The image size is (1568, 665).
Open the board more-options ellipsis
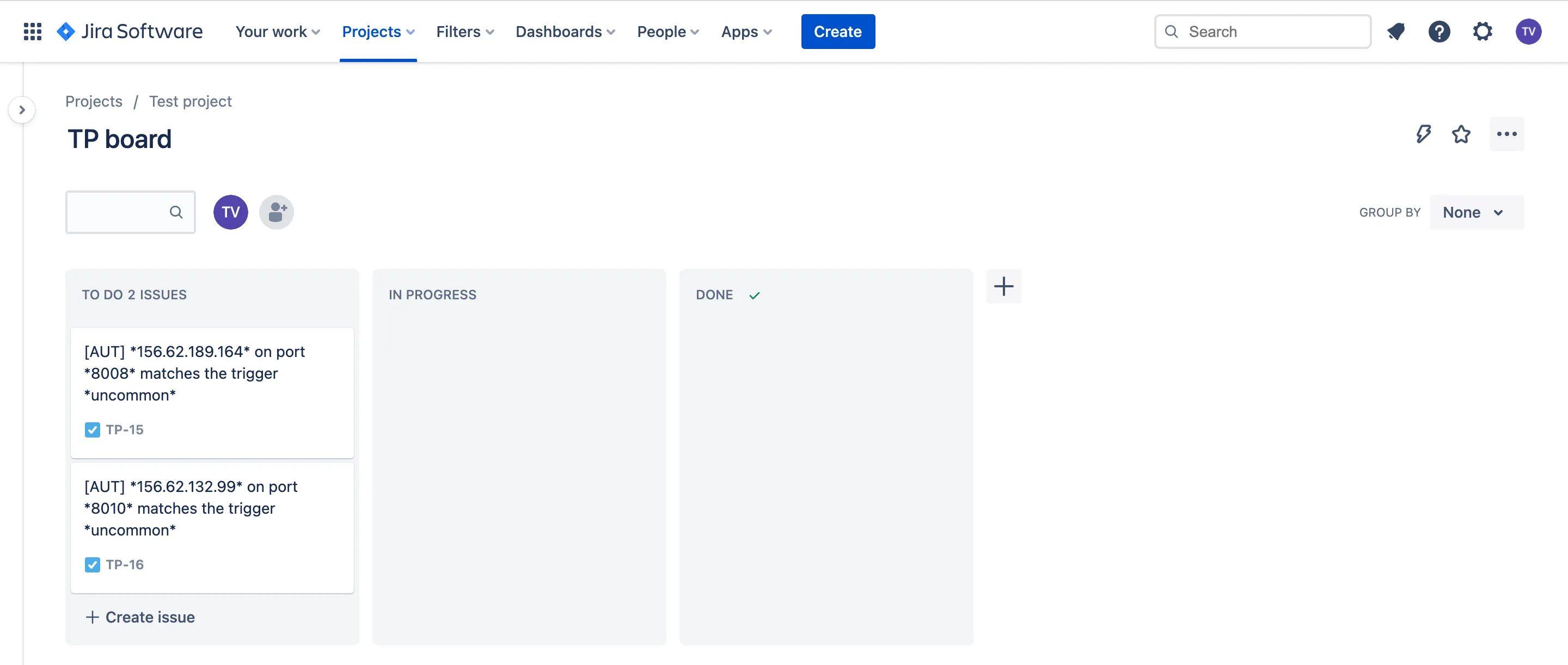pos(1506,134)
